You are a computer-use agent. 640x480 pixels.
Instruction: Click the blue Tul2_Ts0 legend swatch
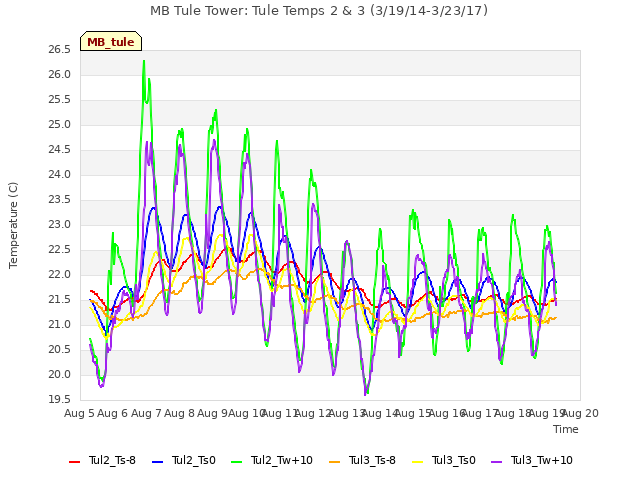(x=158, y=462)
